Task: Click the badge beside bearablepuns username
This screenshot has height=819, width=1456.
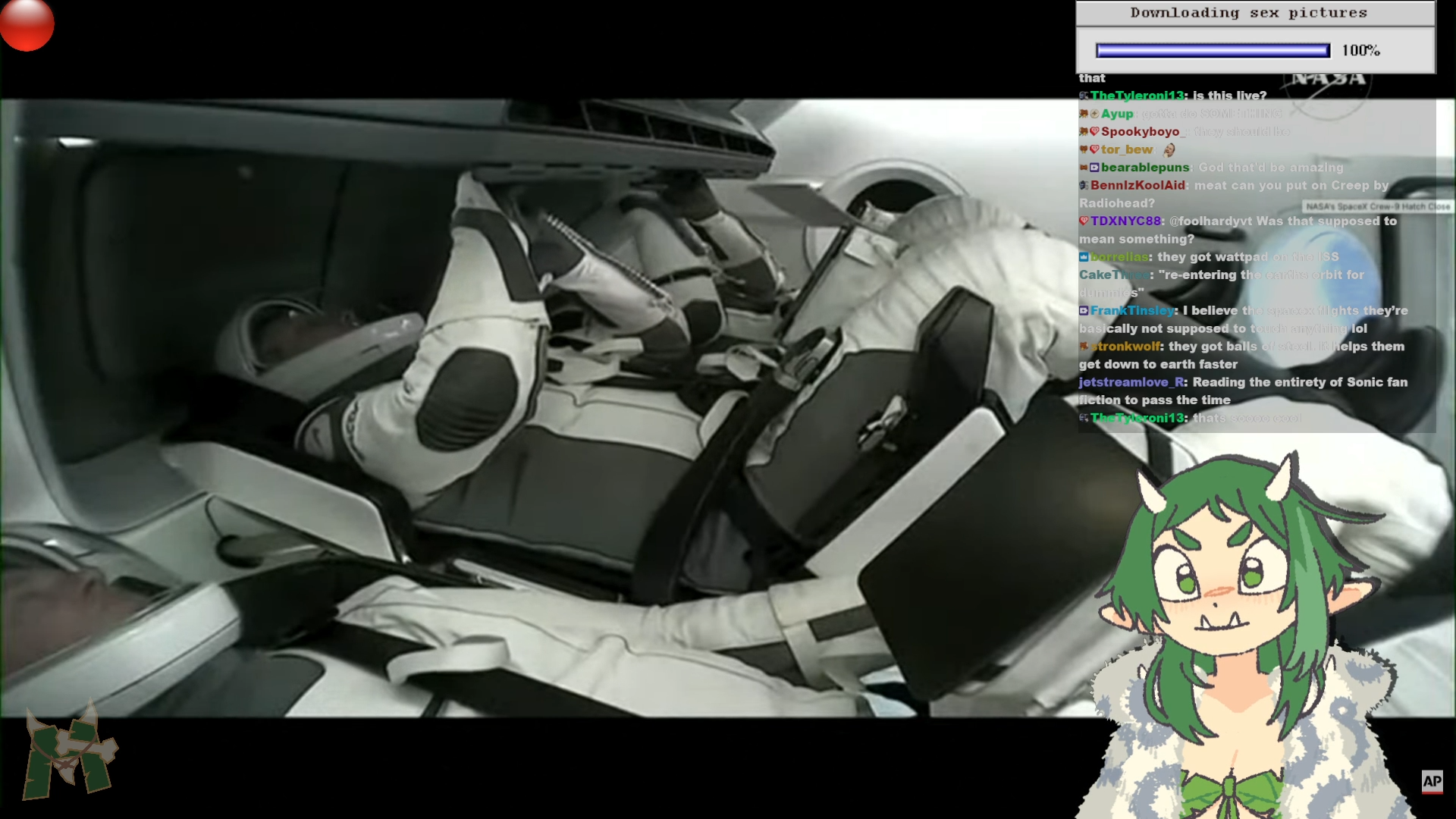Action: pos(1094,168)
